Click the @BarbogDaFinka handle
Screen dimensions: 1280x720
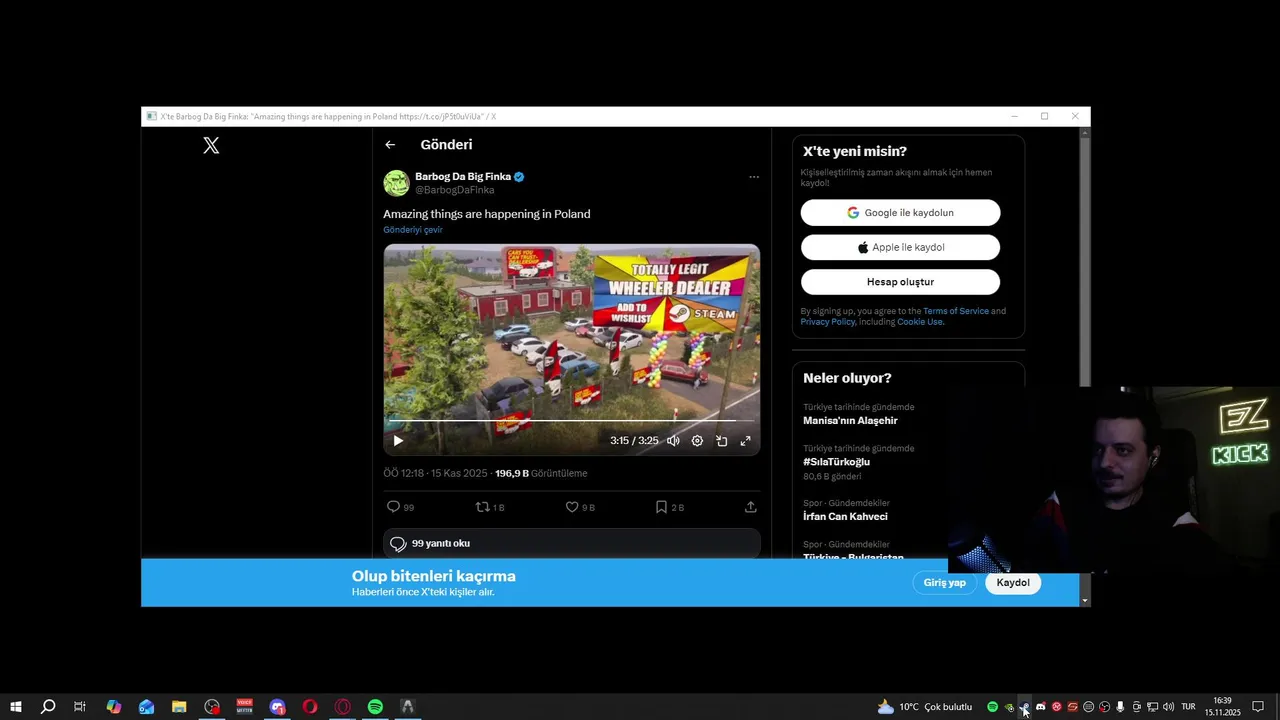[x=455, y=190]
